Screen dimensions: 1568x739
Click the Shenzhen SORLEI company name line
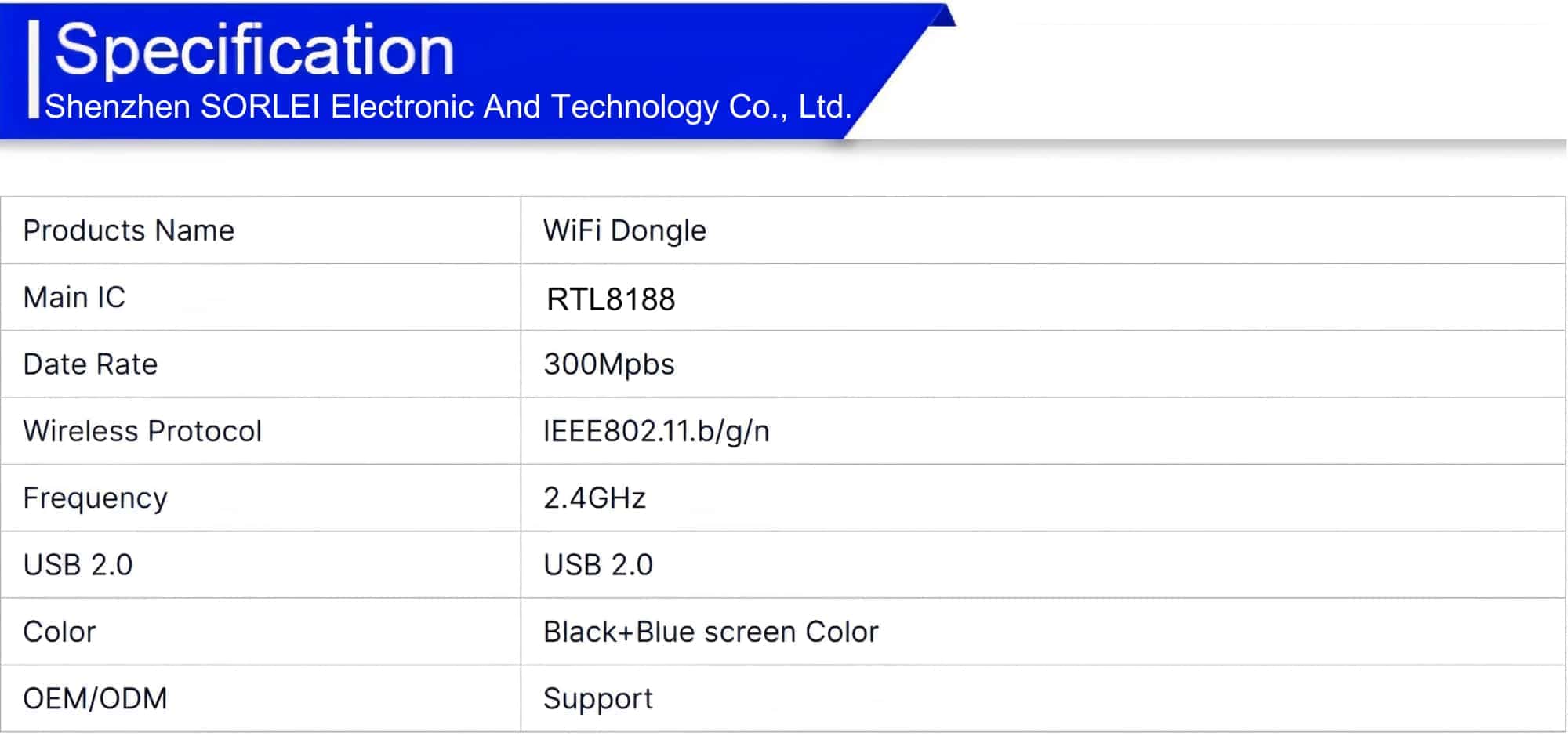click(448, 107)
